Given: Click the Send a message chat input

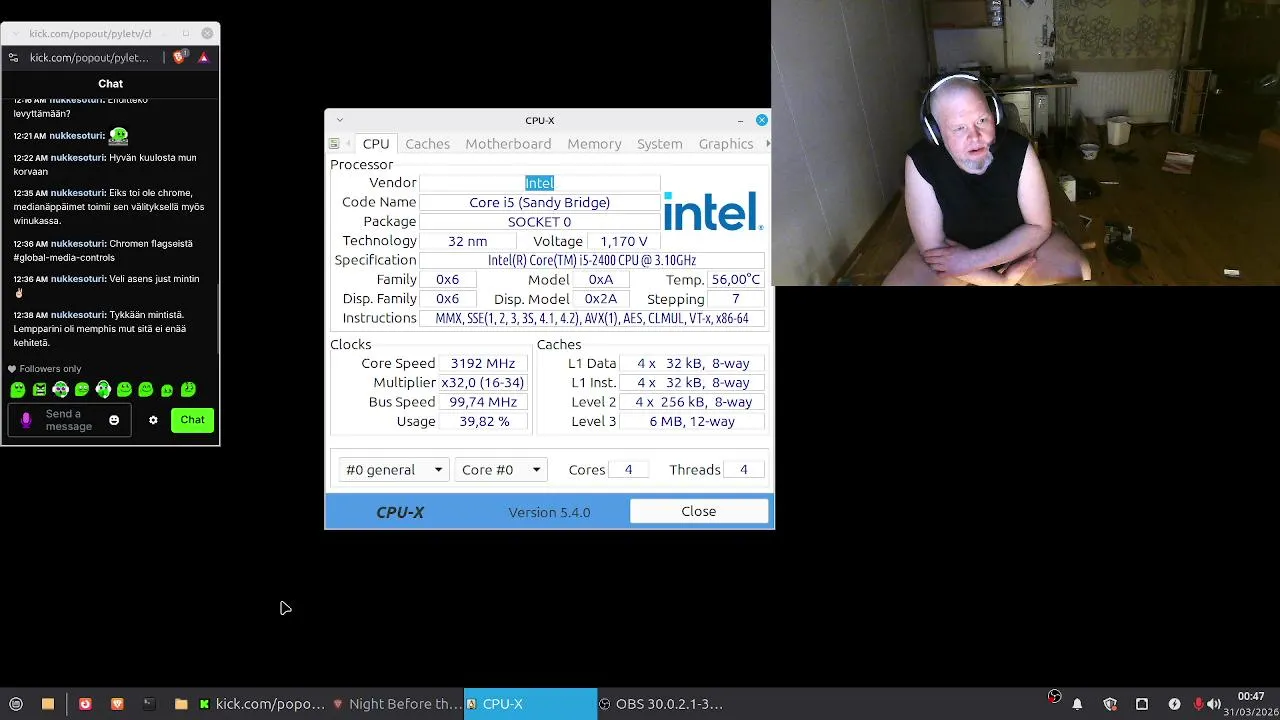Looking at the screenshot, I should coord(68,420).
